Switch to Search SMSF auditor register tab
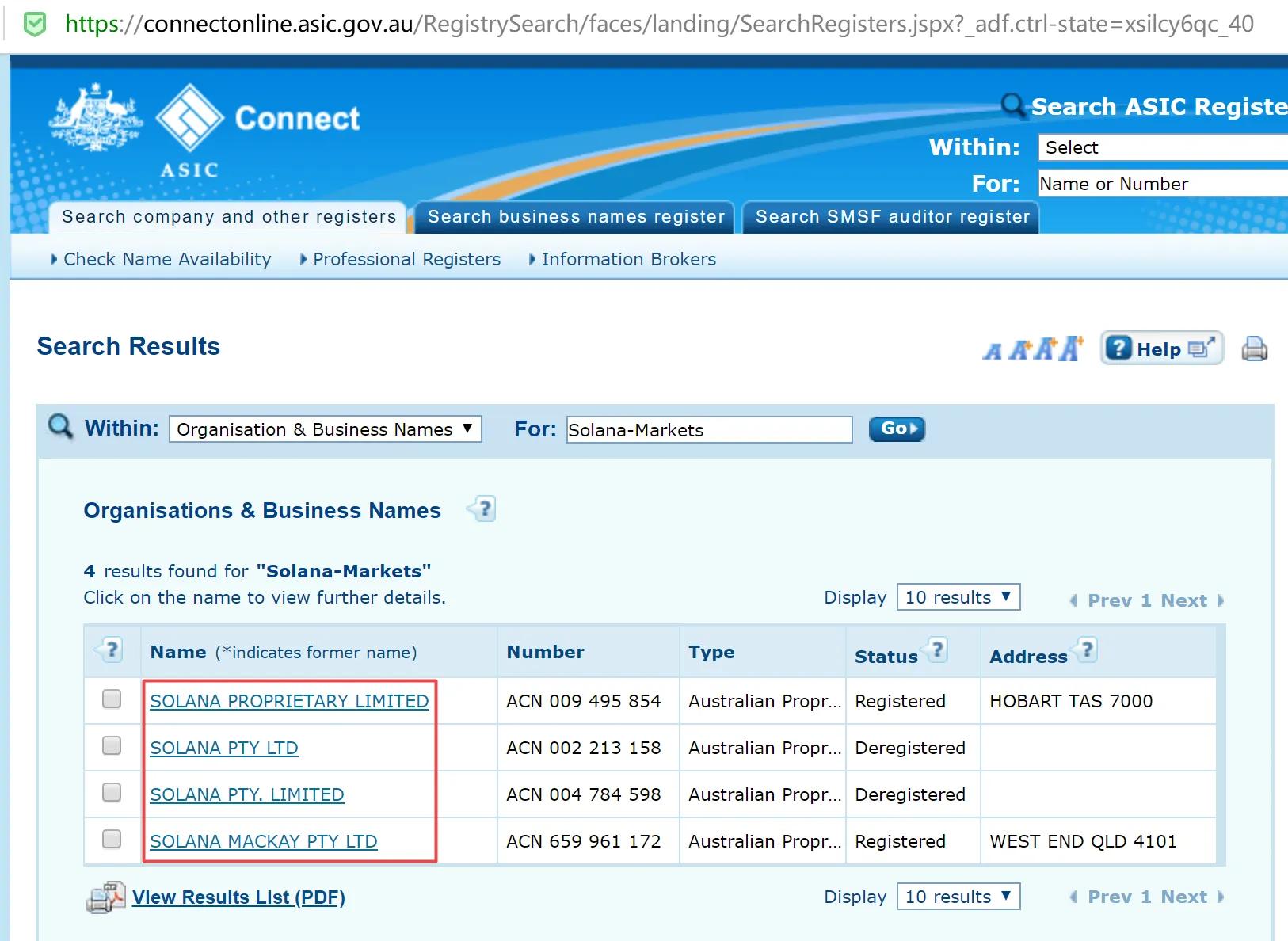 [x=892, y=217]
